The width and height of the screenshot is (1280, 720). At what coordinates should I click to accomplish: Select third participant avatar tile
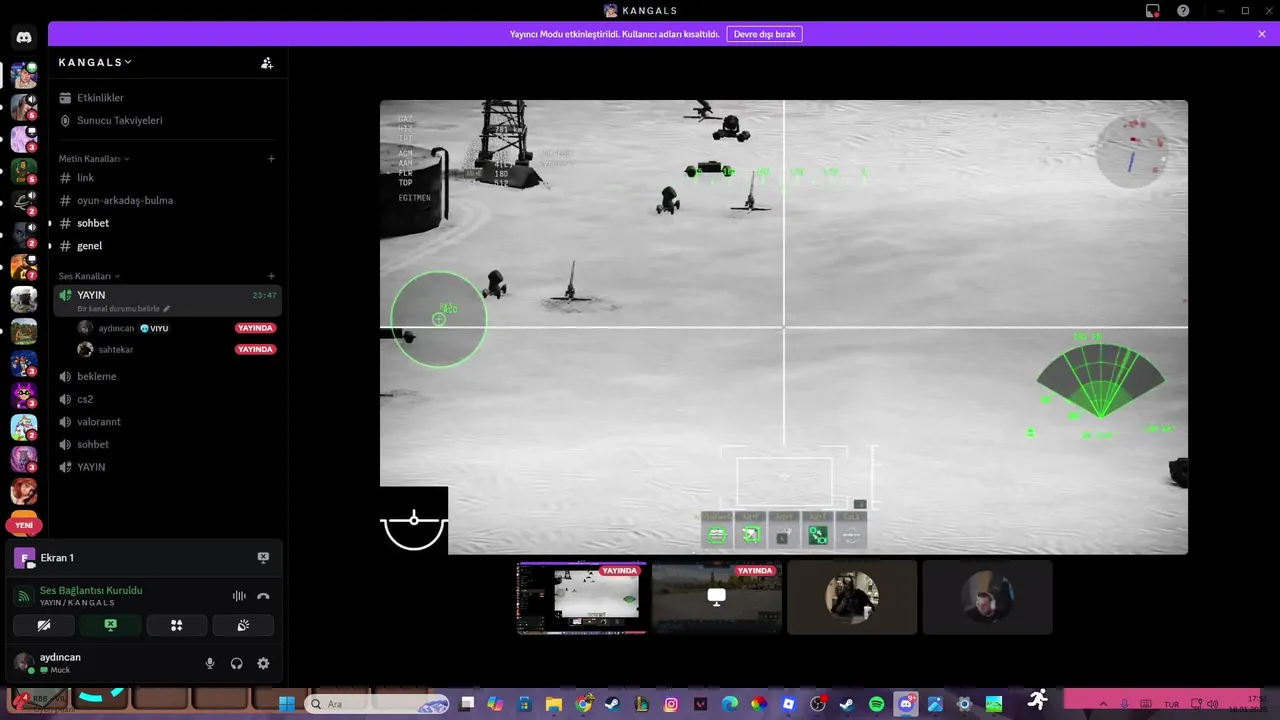click(x=852, y=598)
